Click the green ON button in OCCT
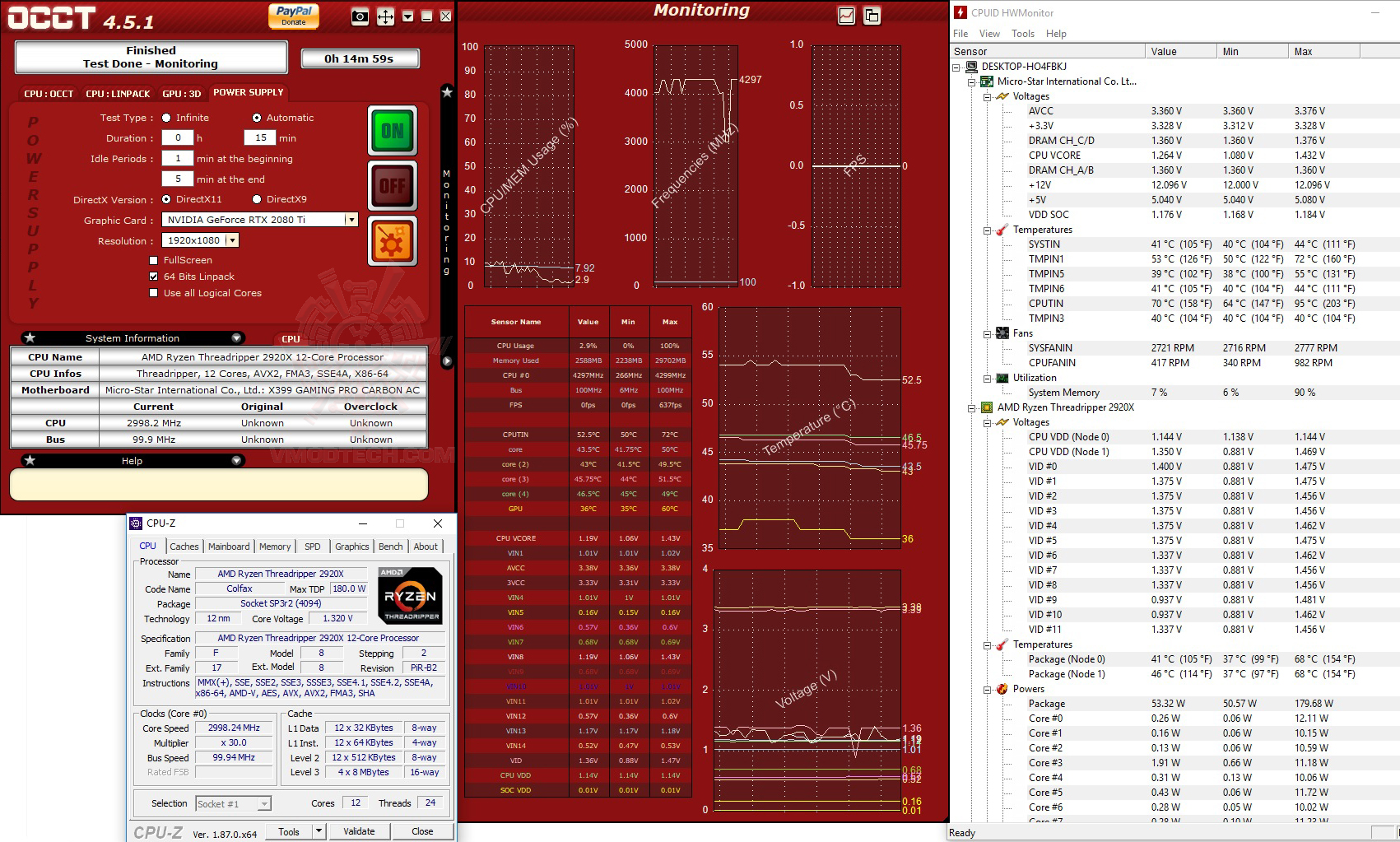 [x=393, y=130]
